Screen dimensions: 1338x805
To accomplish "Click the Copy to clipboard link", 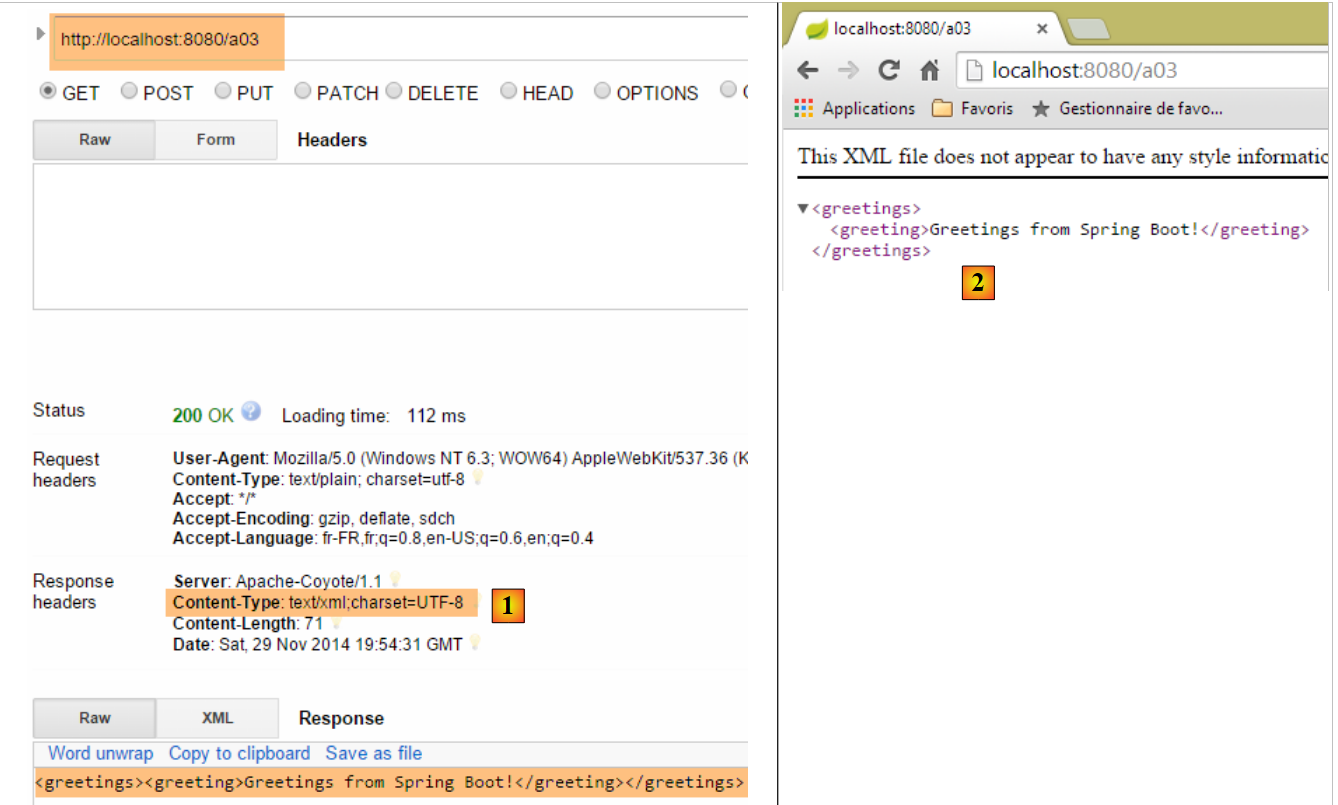I will 239,753.
